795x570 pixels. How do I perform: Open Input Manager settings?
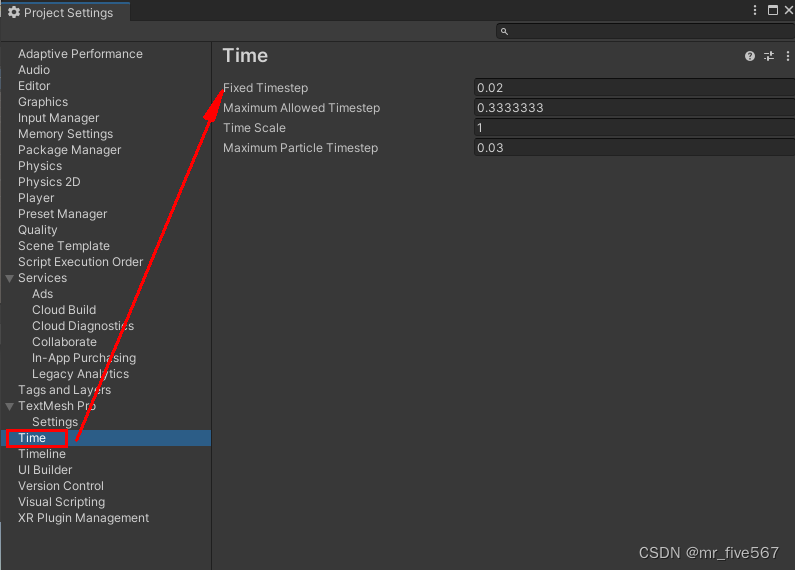point(58,118)
